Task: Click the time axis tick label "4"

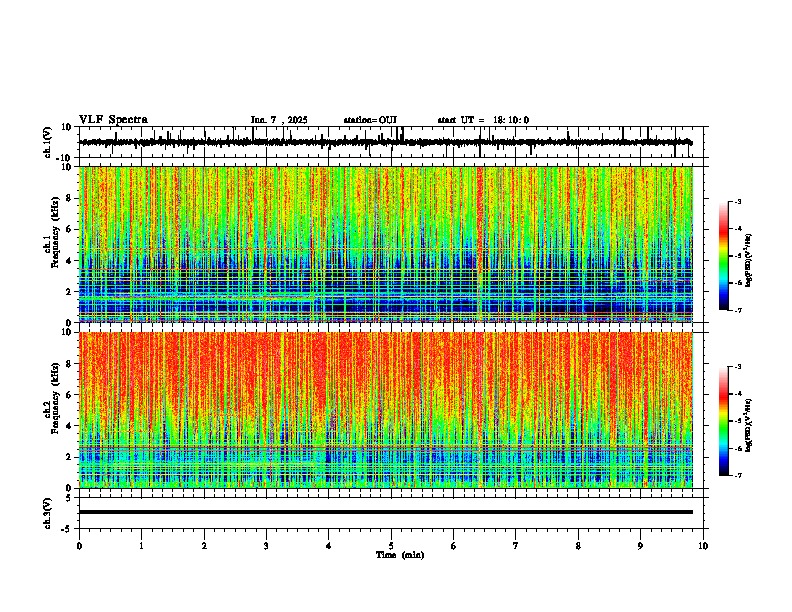Action: pyautogui.click(x=329, y=546)
